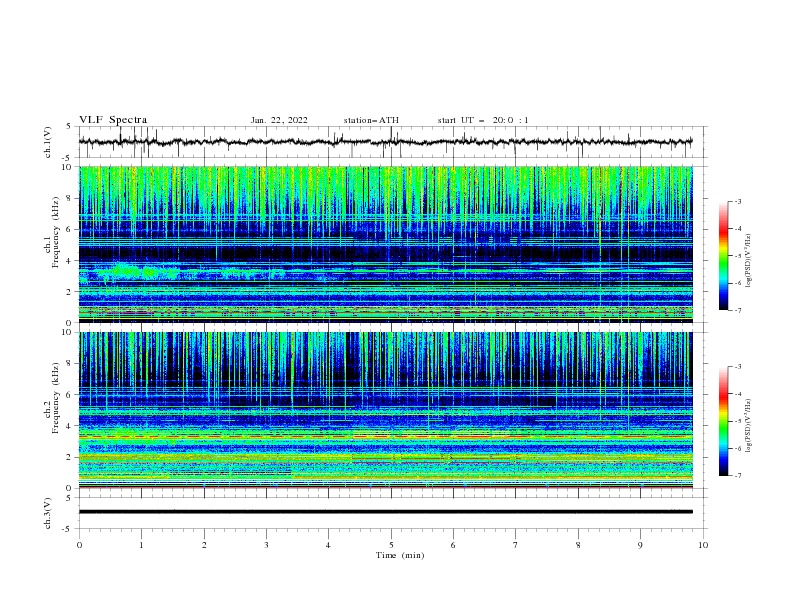792x612 pixels.
Task: Click the ch.1 spectrogram color scale bar
Action: (x=723, y=256)
